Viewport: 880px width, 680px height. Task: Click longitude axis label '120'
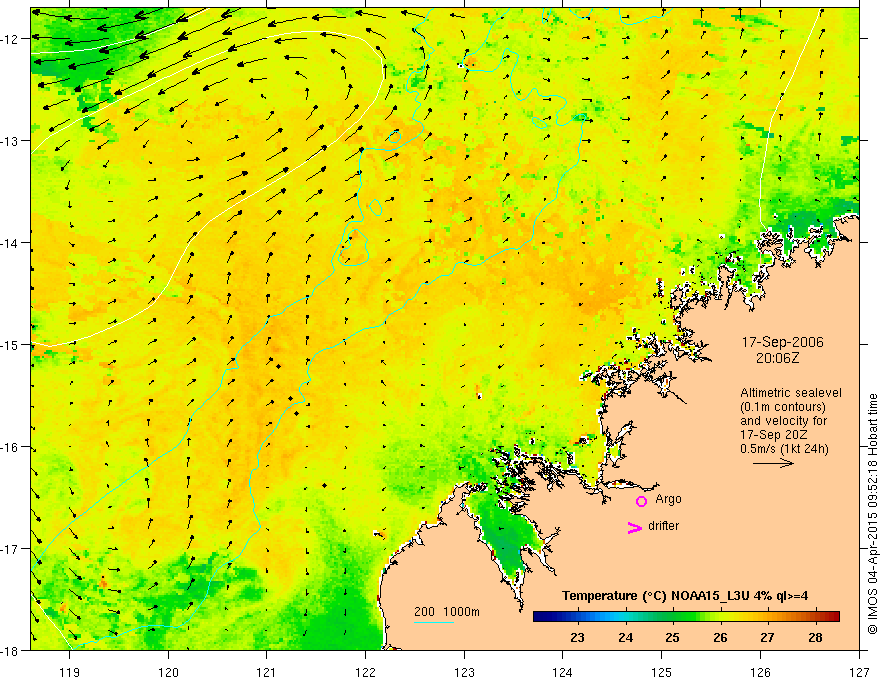[168, 672]
